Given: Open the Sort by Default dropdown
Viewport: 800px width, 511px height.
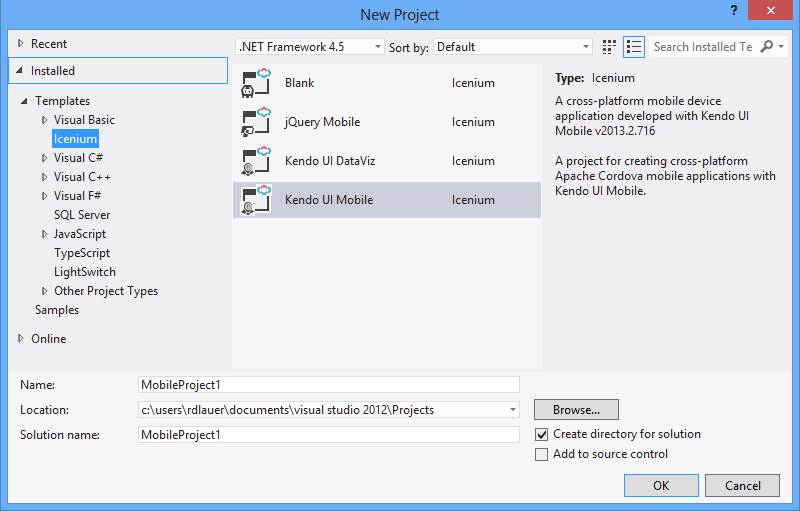Looking at the screenshot, I should point(513,47).
